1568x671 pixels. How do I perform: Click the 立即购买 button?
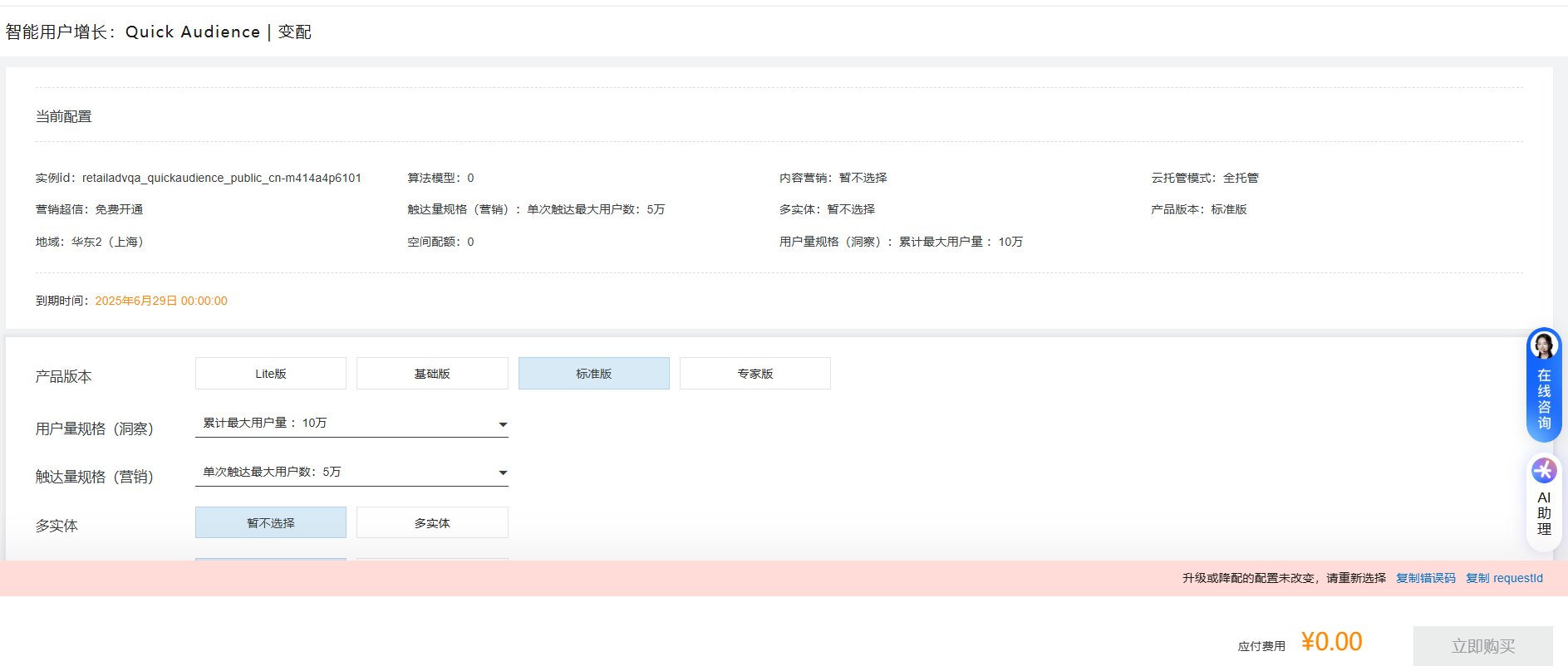pos(1483,646)
